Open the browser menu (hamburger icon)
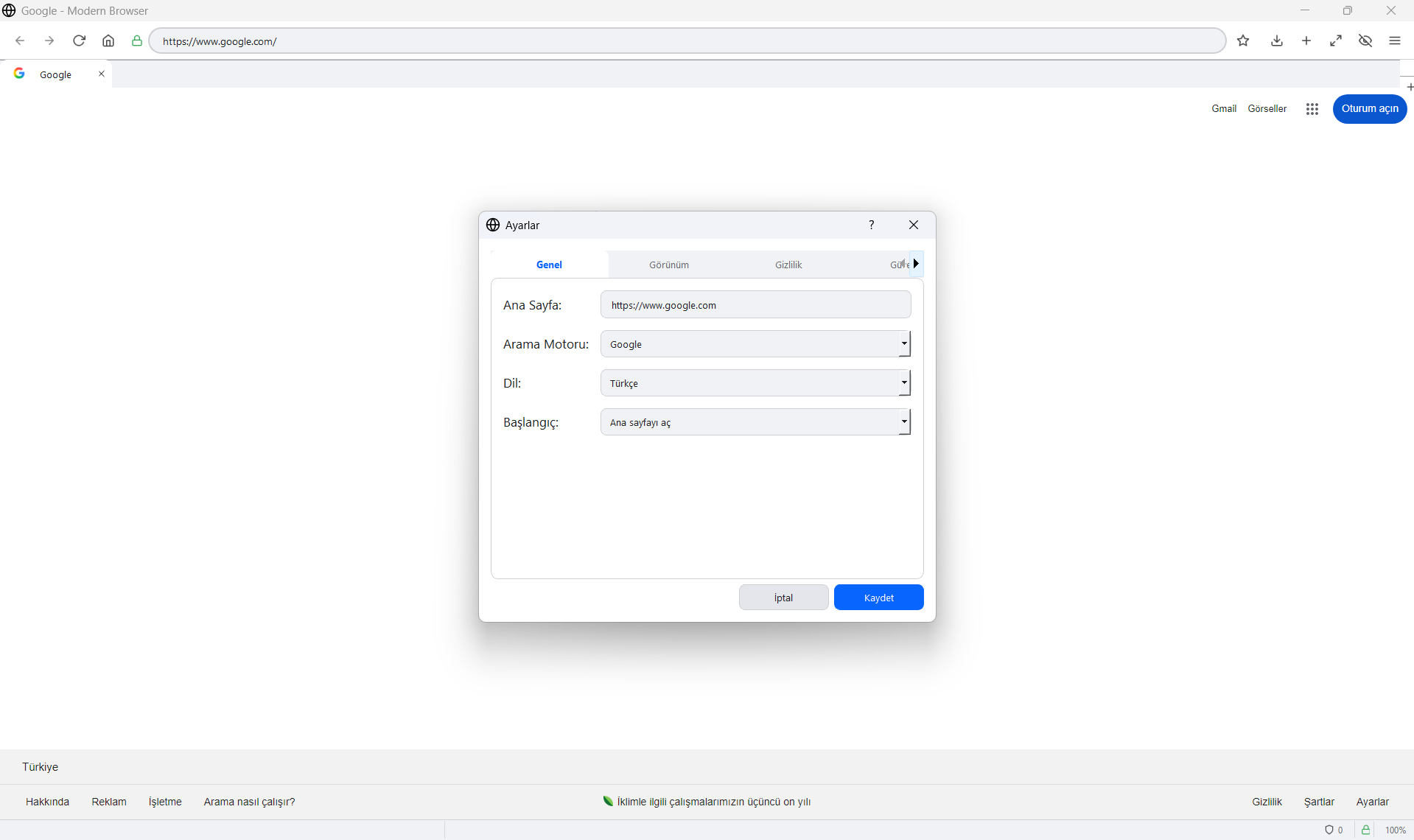 click(1395, 41)
